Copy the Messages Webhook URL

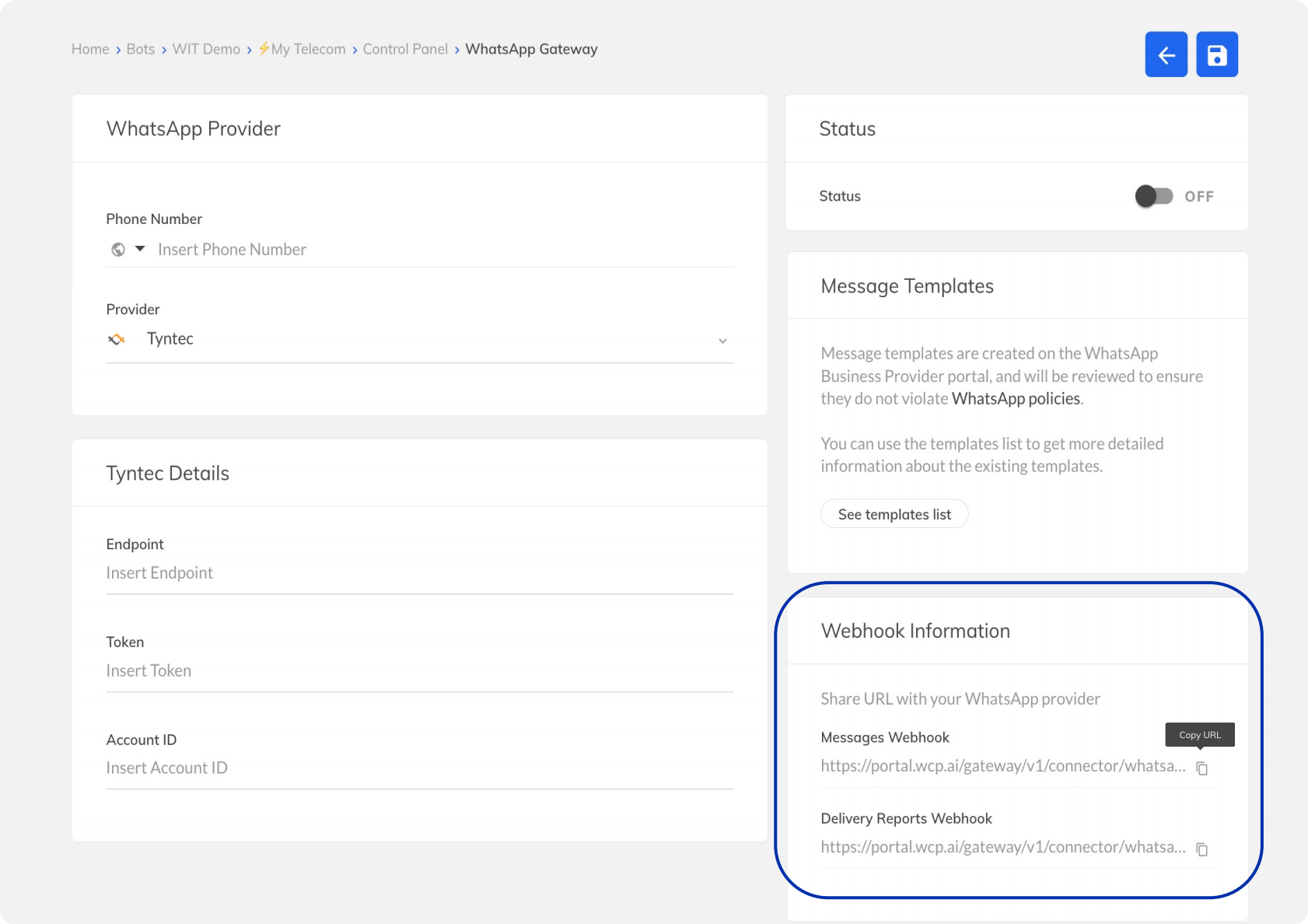[x=1202, y=768]
